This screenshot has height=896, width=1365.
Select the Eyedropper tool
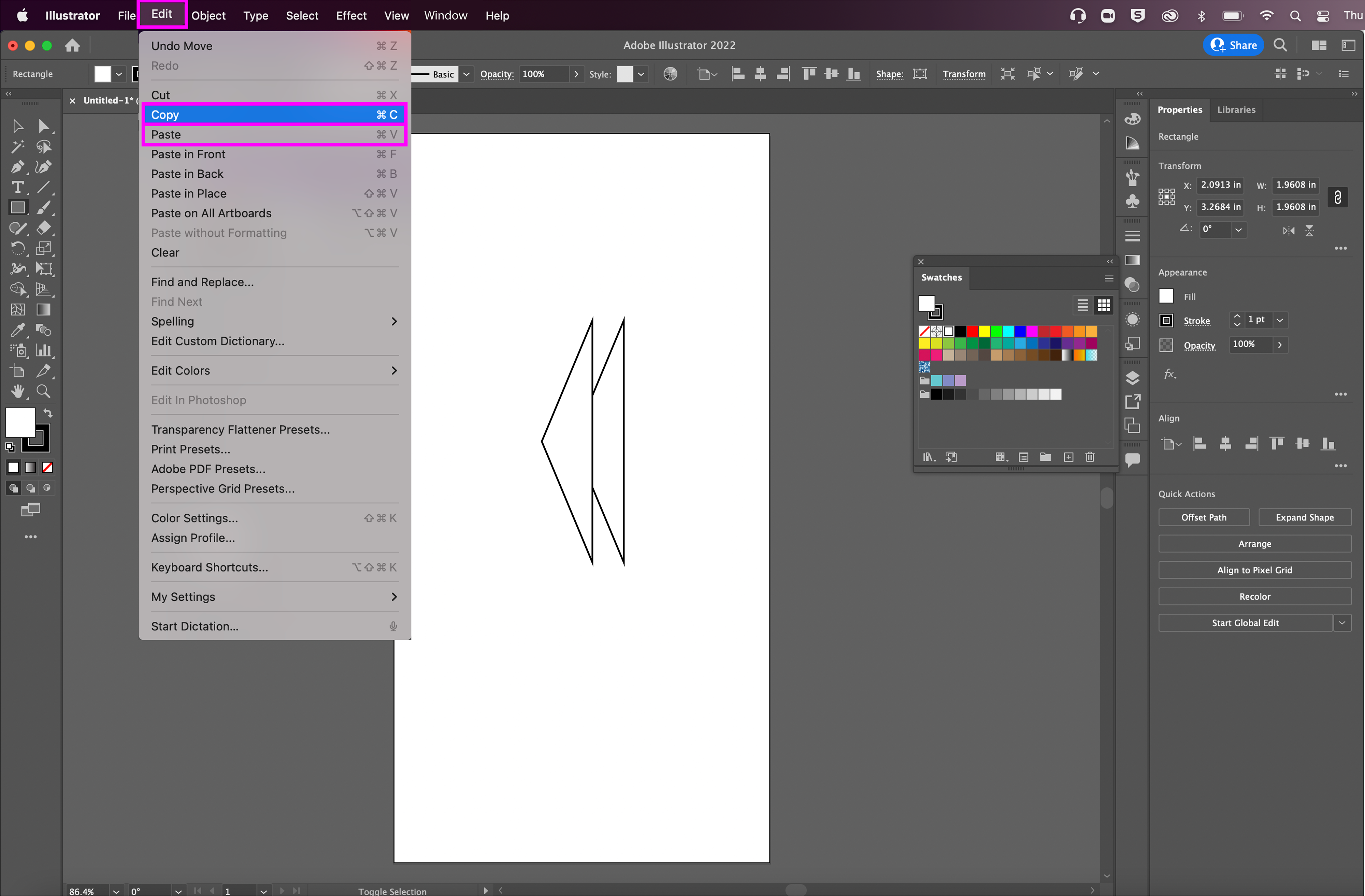[17, 330]
